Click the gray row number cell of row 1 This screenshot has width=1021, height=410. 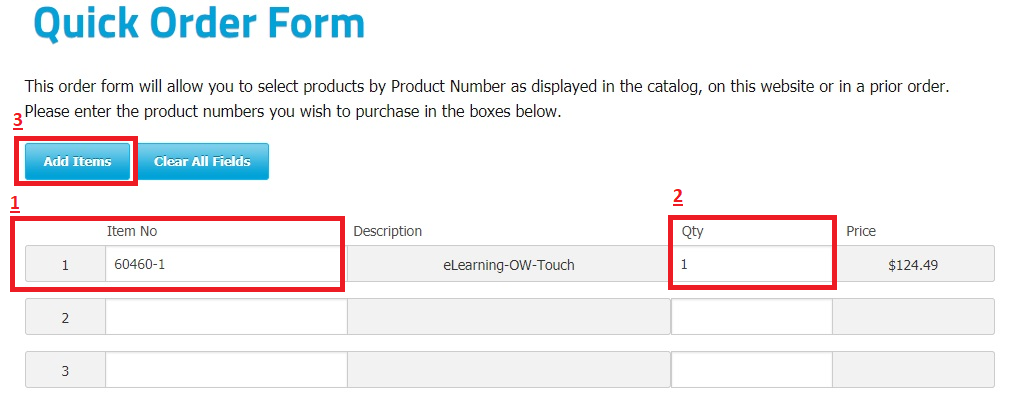coord(65,265)
